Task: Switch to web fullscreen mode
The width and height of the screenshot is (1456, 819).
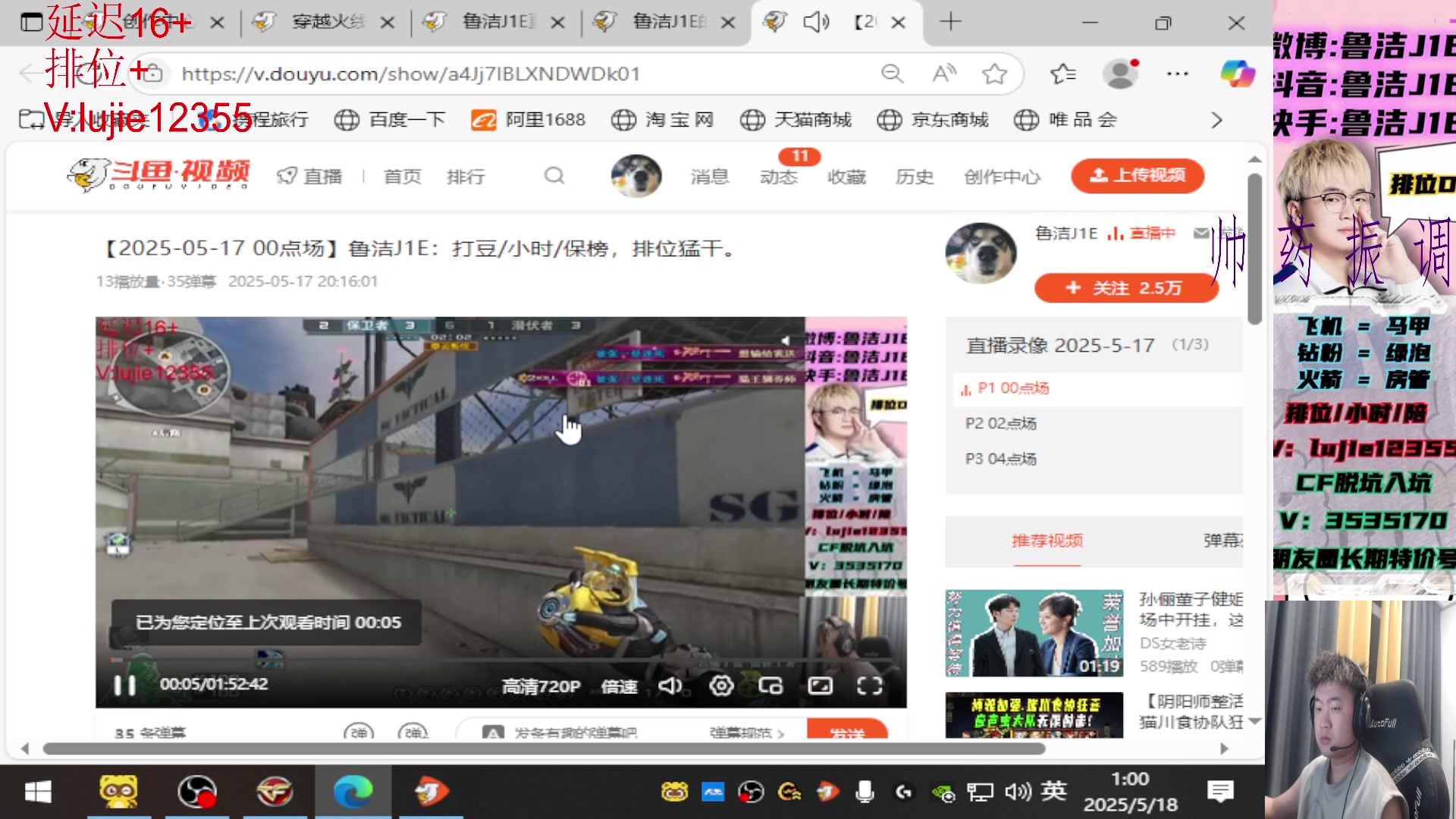Action: [821, 686]
